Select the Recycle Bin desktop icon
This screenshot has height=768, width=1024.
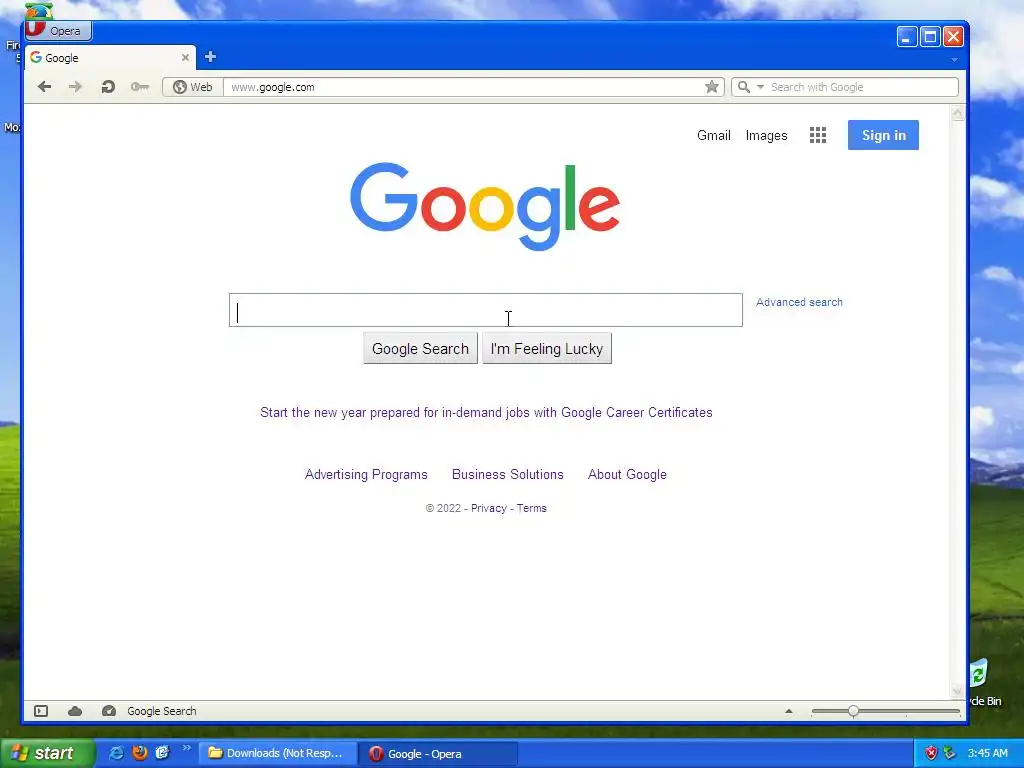coord(985,683)
